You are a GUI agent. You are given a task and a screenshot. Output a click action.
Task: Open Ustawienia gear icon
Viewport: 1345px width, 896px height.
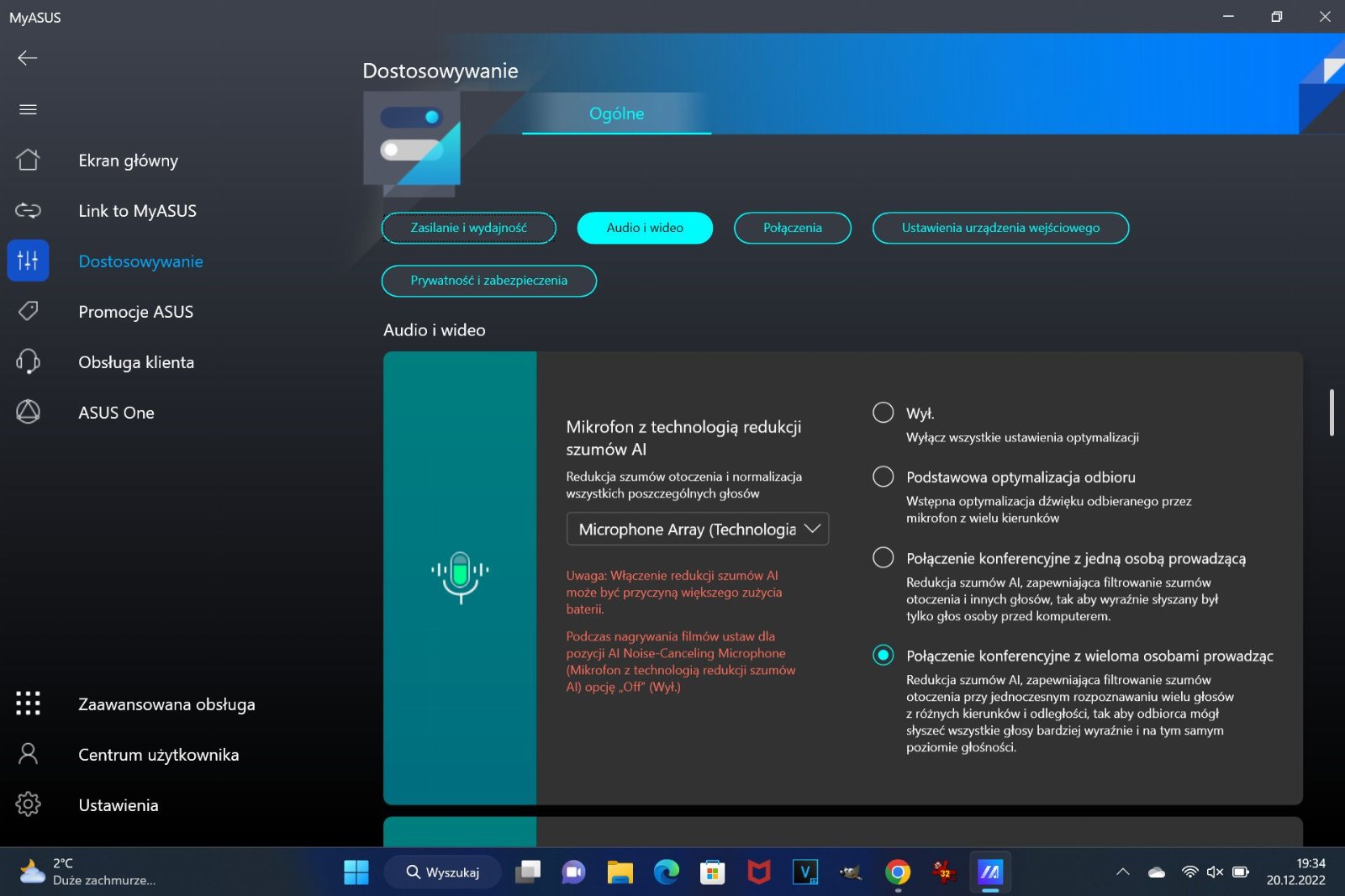tap(28, 804)
